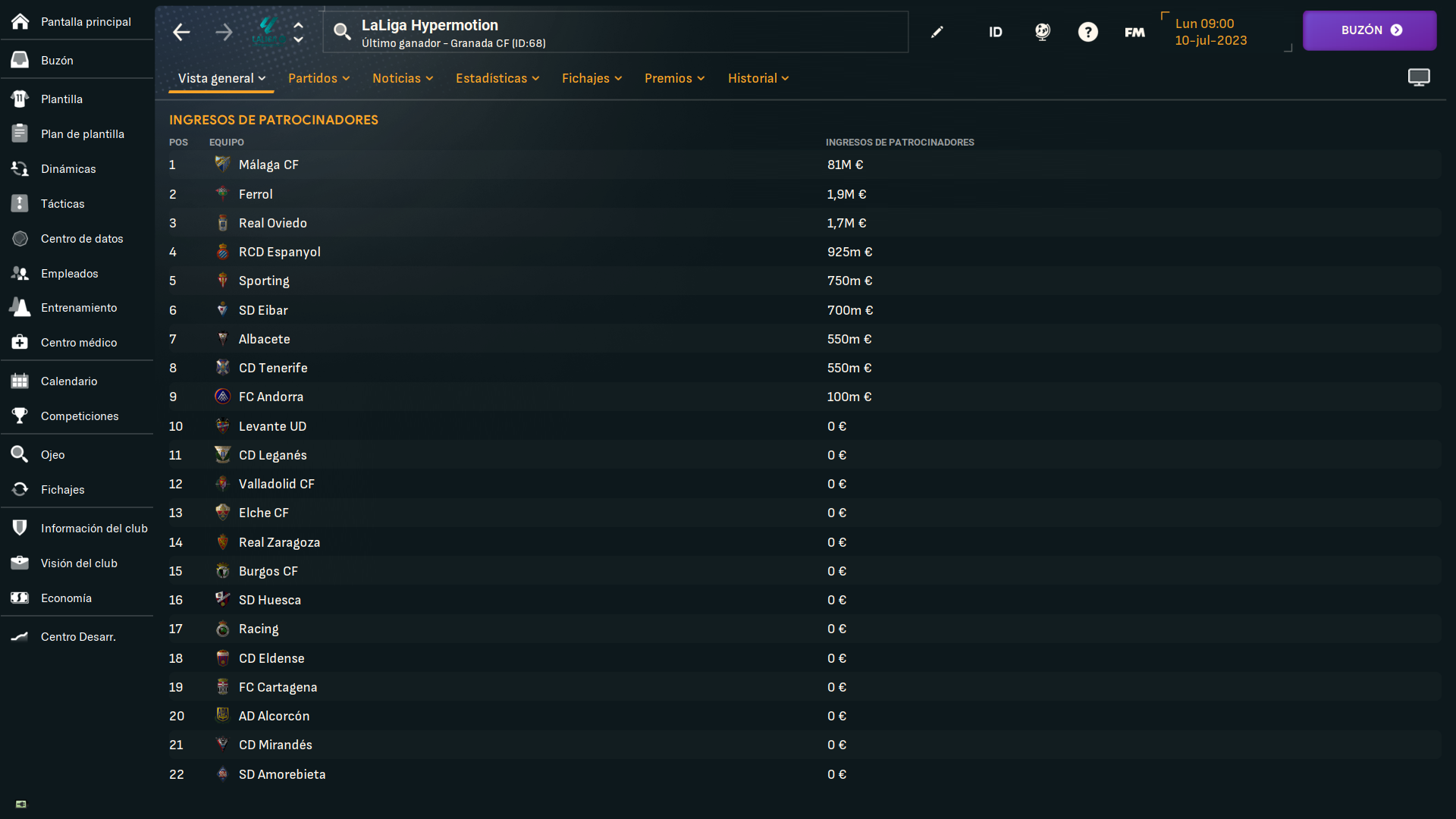Open Economía money icon
Screen dimensions: 1456x819
click(x=20, y=598)
